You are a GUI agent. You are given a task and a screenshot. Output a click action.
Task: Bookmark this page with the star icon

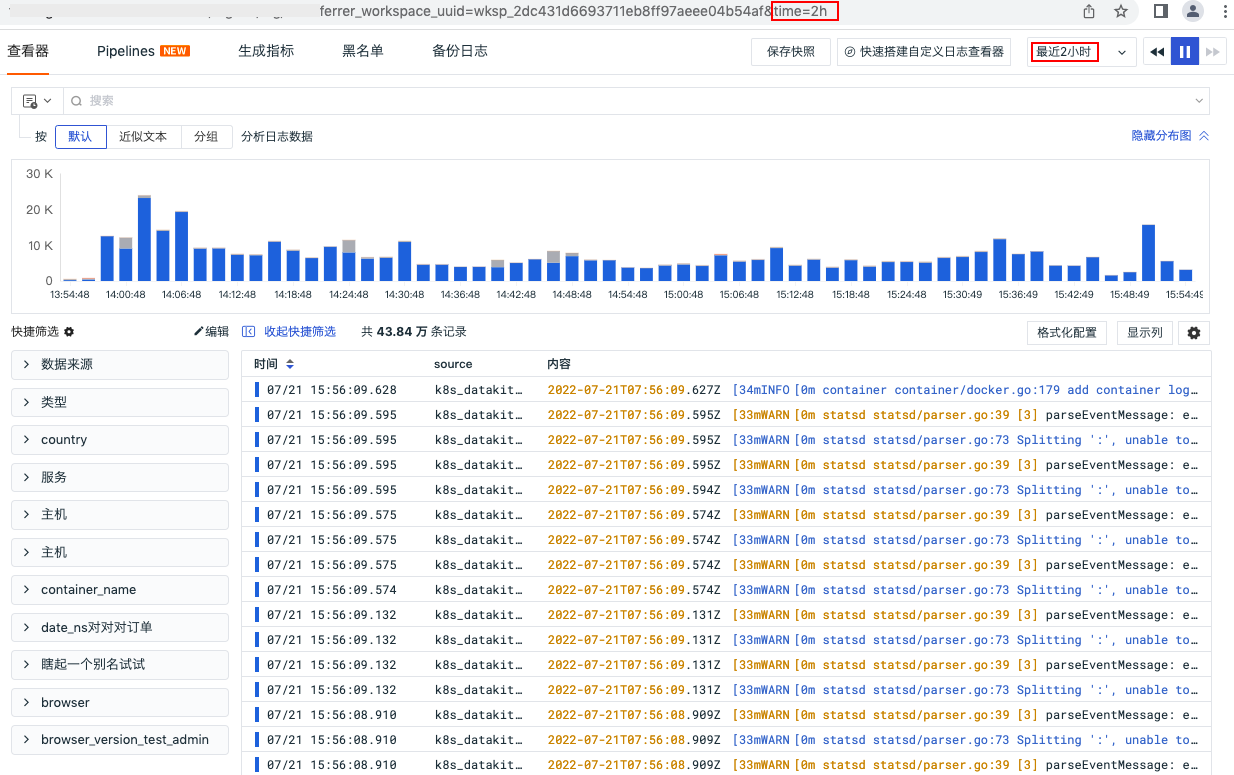tap(1121, 11)
